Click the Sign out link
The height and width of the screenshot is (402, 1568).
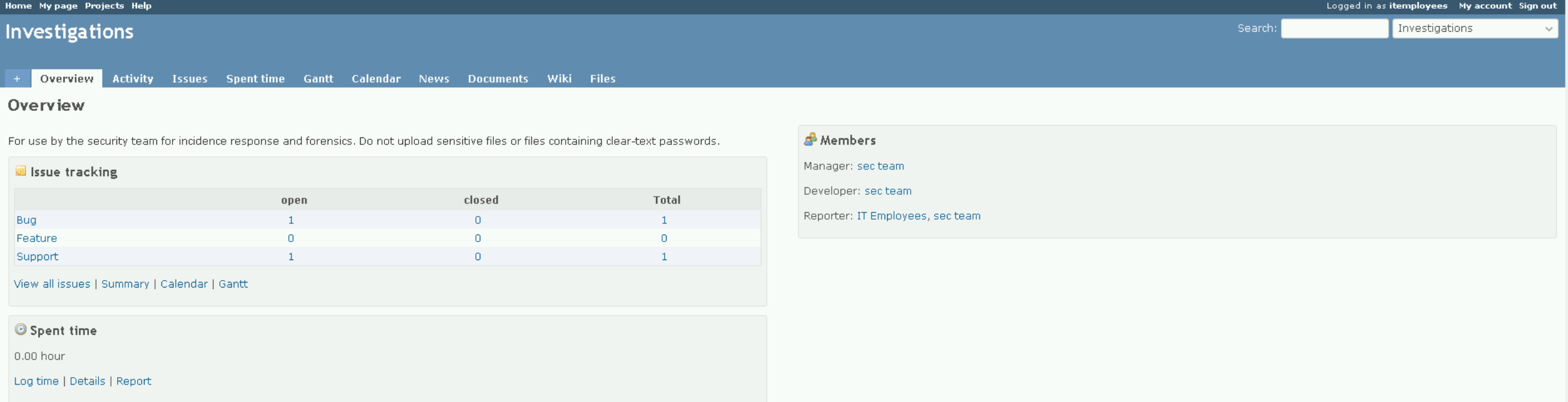click(x=1537, y=6)
